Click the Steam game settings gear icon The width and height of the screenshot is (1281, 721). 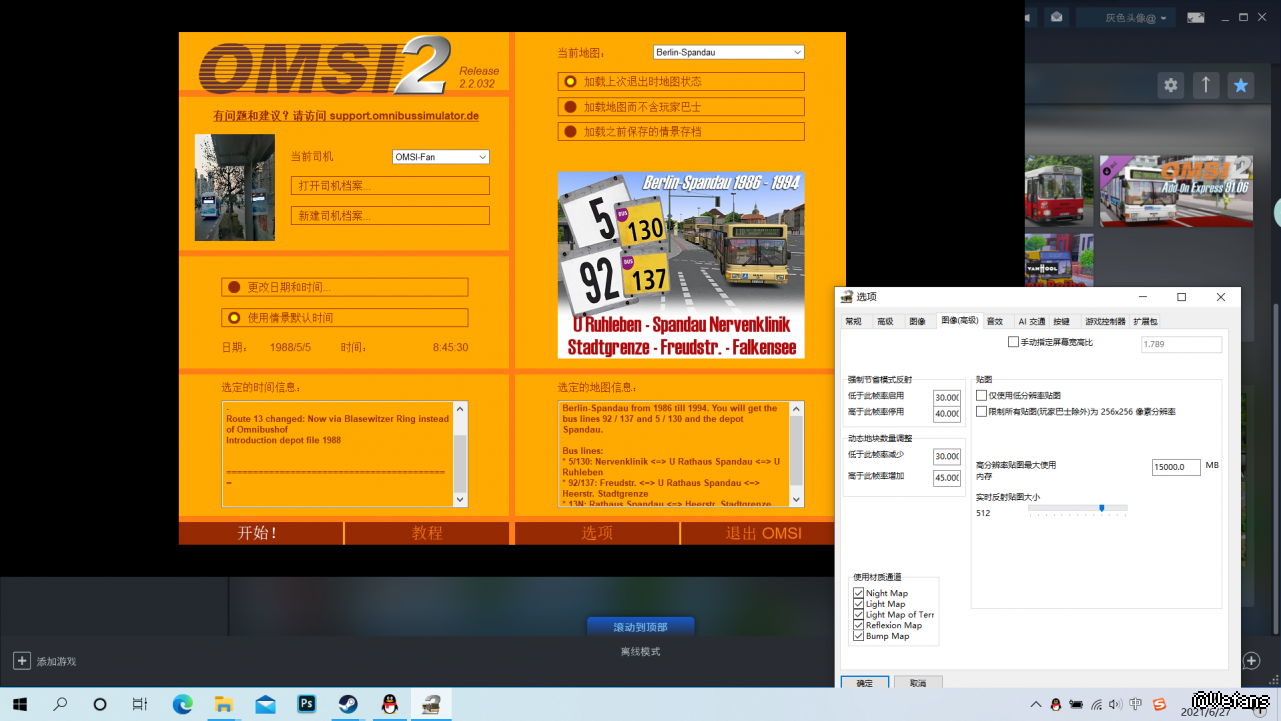tap(1171, 86)
